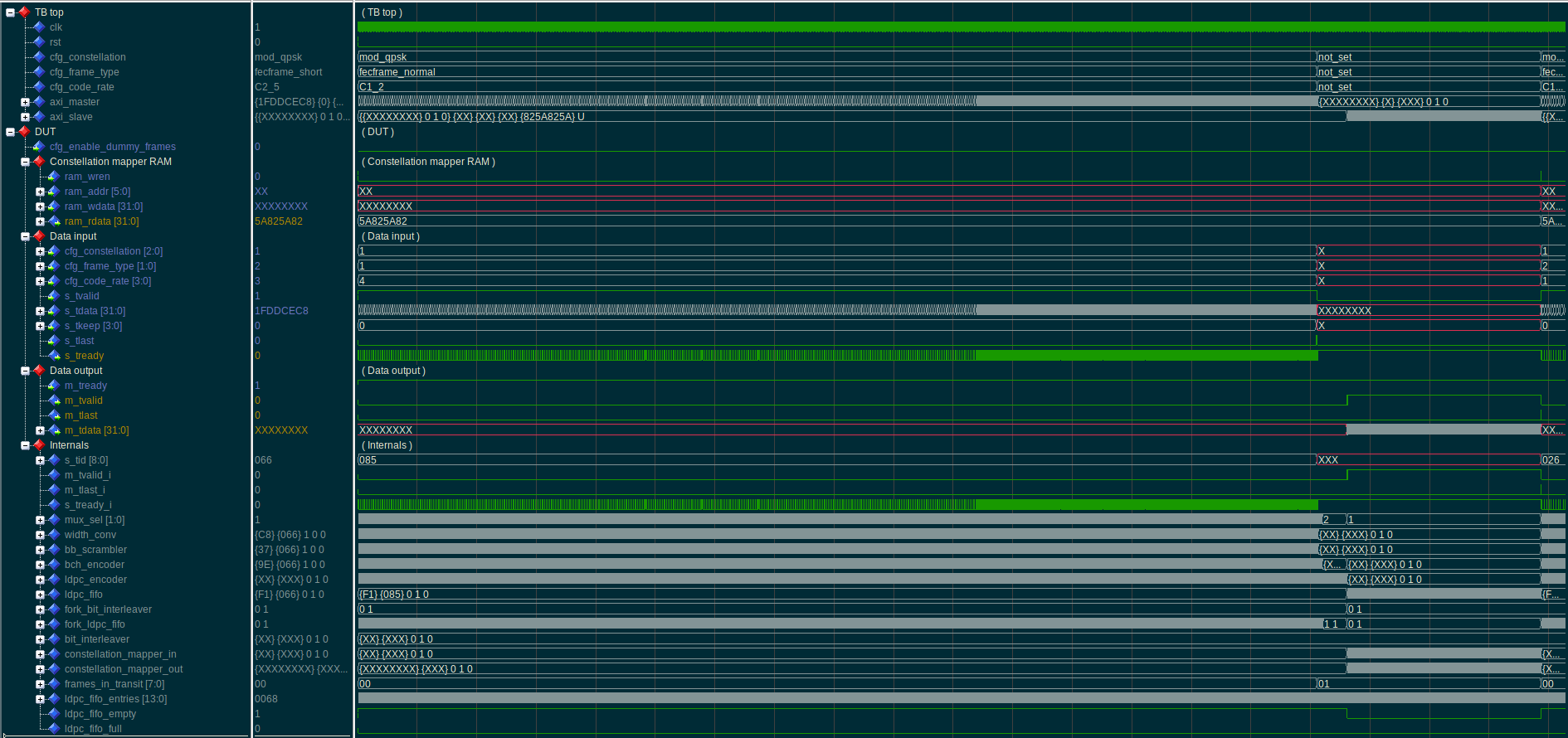Collapse the TB top group
Image resolution: width=1568 pixels, height=738 pixels.
(x=10, y=12)
